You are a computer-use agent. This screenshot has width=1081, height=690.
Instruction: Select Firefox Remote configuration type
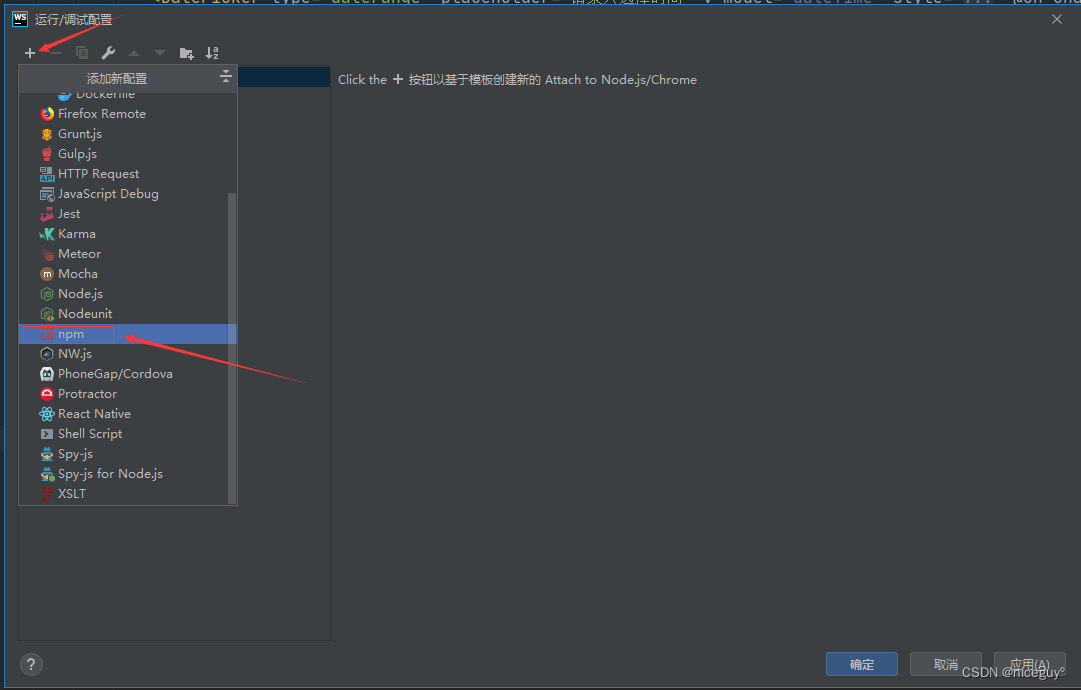128,114
